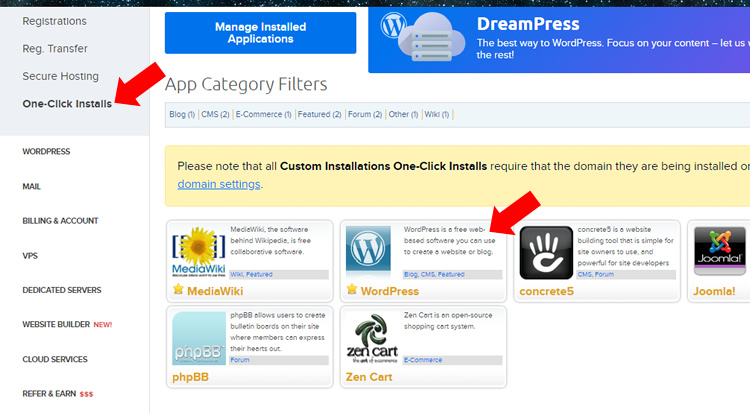Expand BILLING & ACCOUNT sidebar section
750x413 pixels.
point(60,221)
